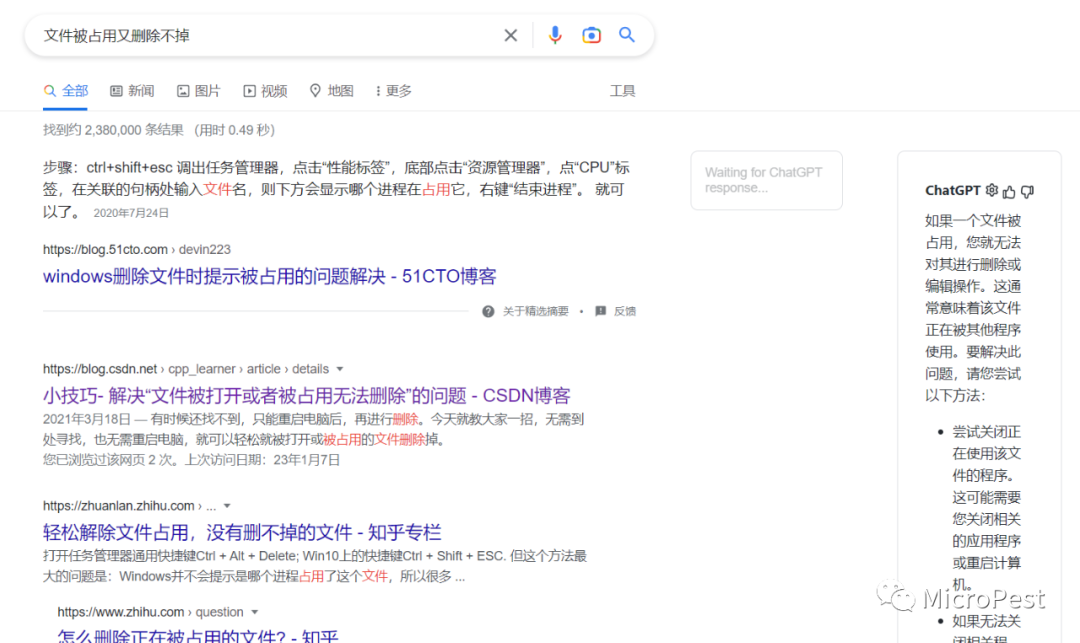Switch to the 视频 tab
The width and height of the screenshot is (1080, 643).
pos(265,91)
